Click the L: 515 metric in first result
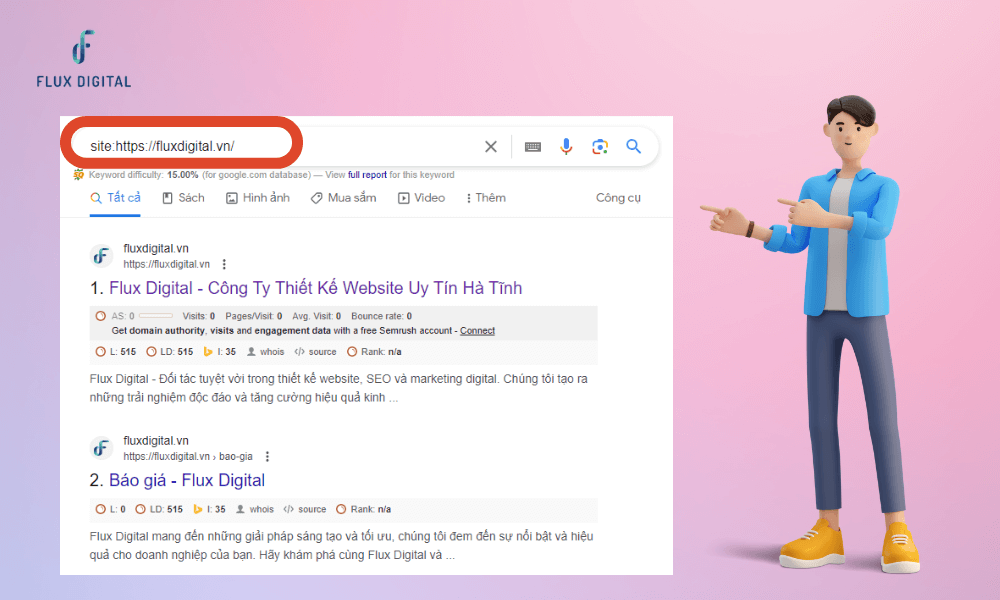Image resolution: width=1000 pixels, height=600 pixels. [x=116, y=351]
